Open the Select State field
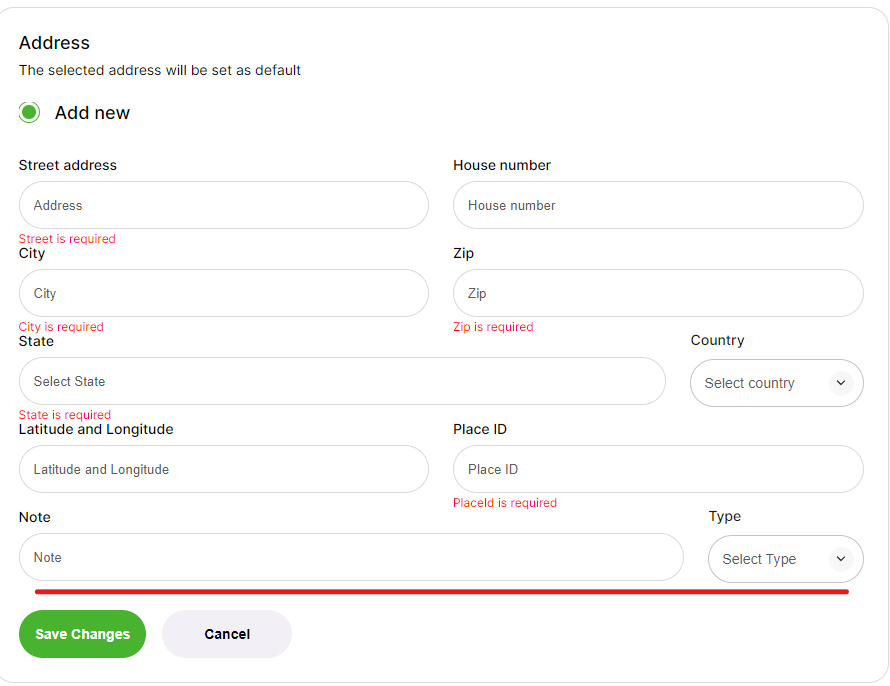Screen dimensions: 890x686 click(x=342, y=381)
